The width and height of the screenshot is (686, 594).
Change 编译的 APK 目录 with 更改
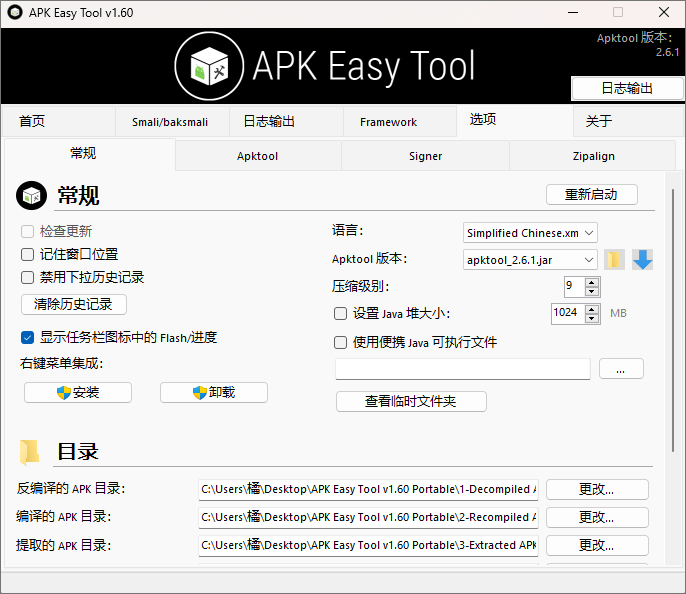[597, 517]
